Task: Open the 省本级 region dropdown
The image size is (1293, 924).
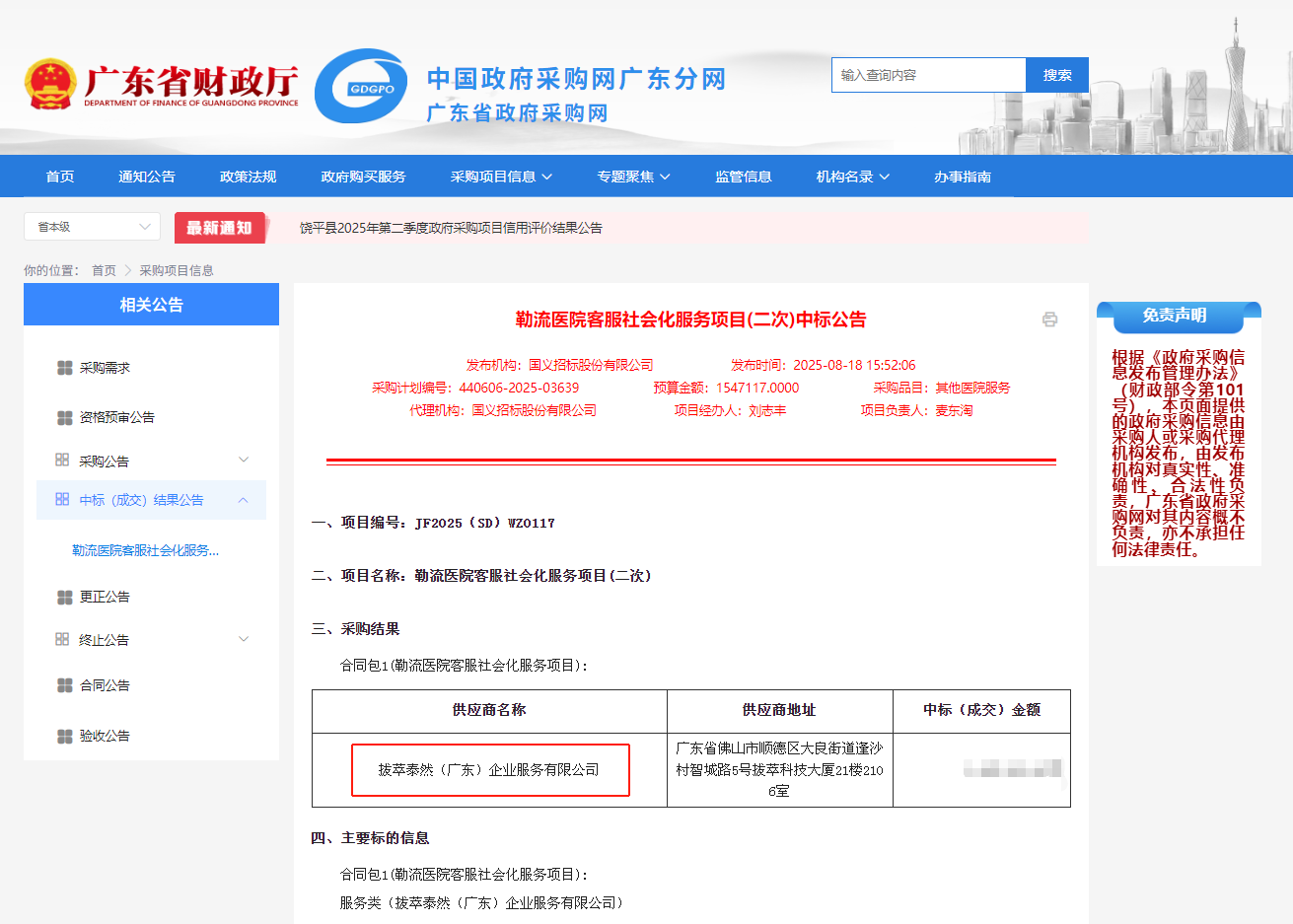Action: 92,227
